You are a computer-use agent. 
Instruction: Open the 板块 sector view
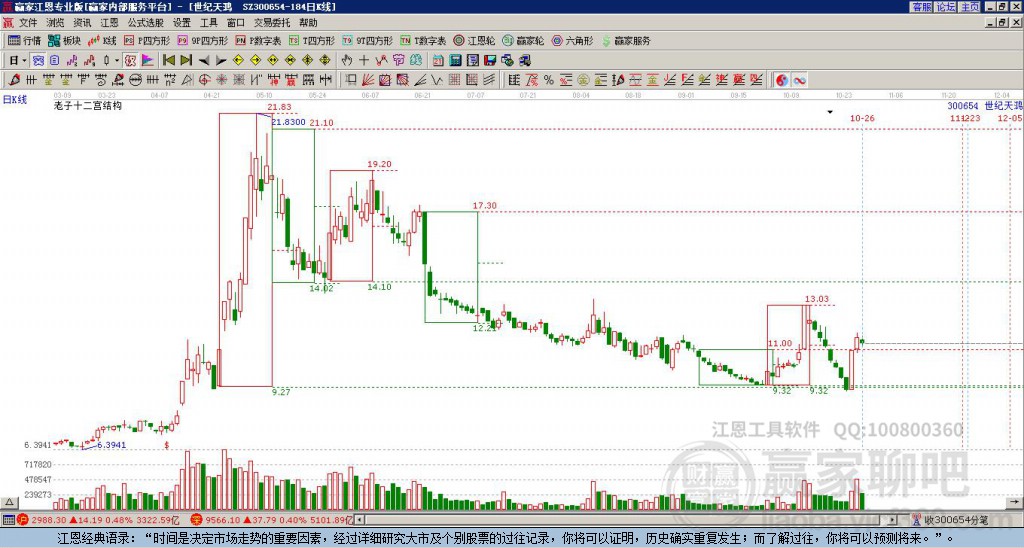64,40
